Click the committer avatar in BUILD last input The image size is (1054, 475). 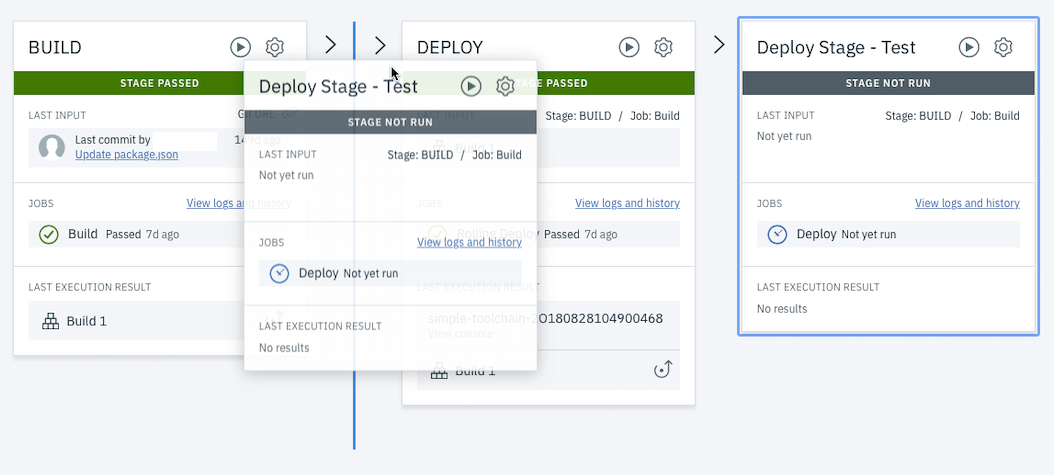[52, 147]
